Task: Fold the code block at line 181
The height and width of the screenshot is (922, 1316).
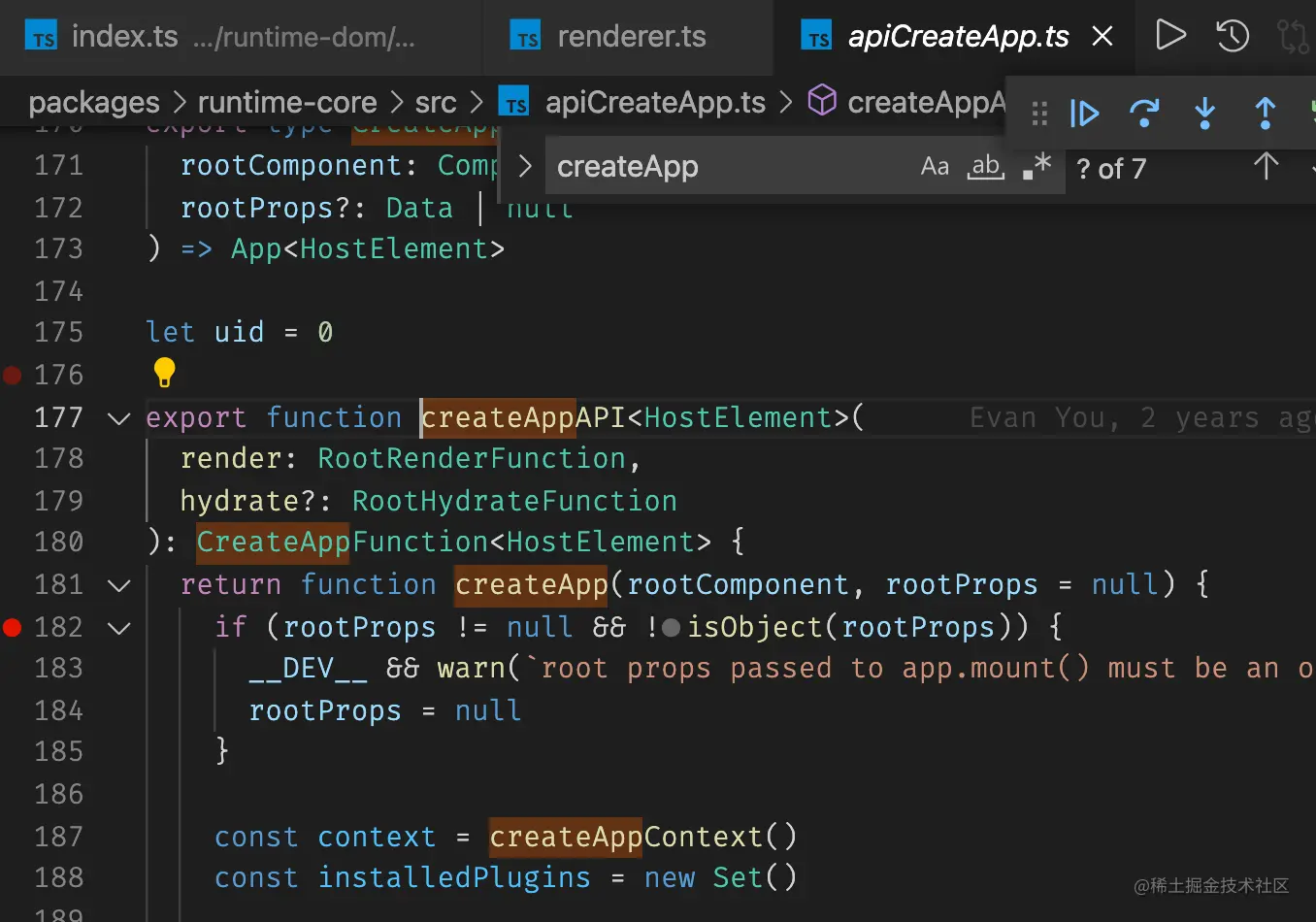Action: [x=118, y=585]
